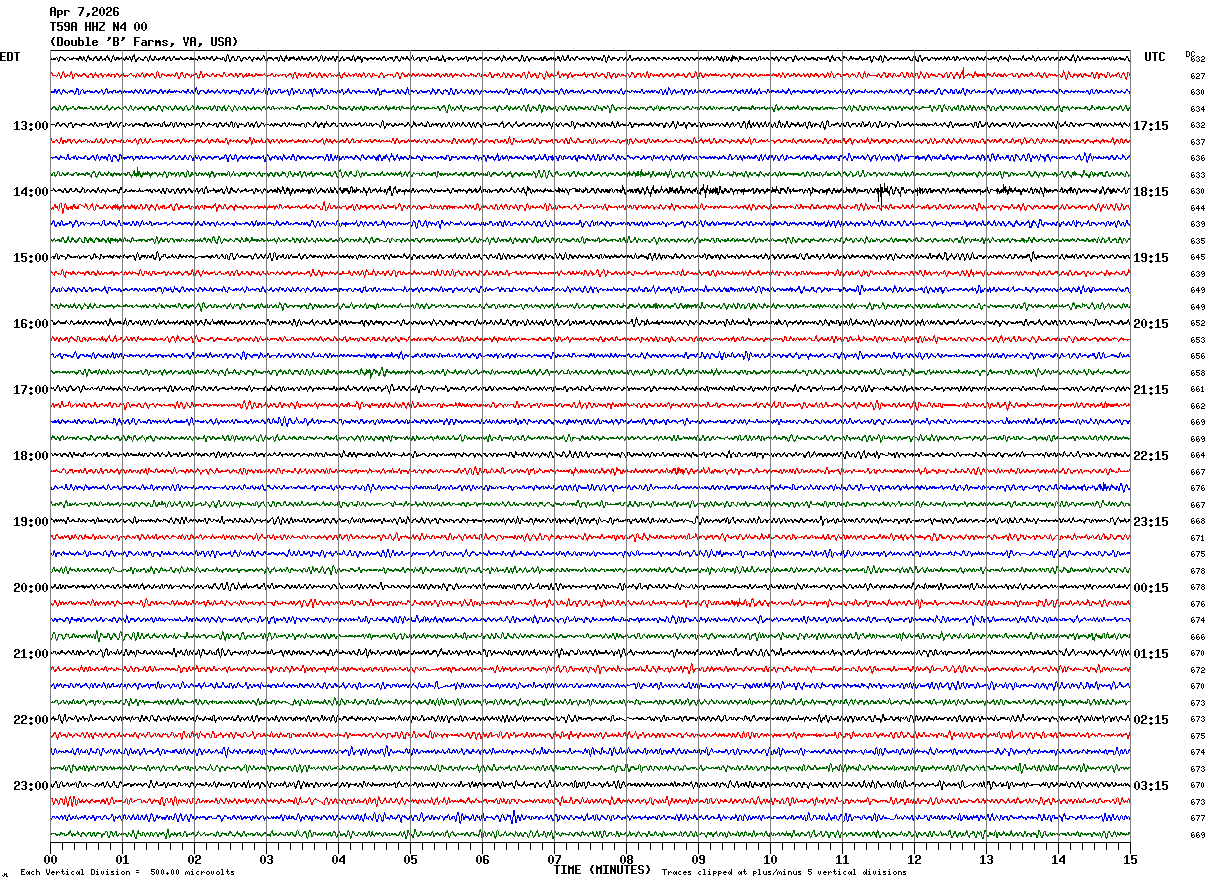Screen dimensions: 1210x886
Task: Click the UTC column header
Action: (x=1155, y=57)
